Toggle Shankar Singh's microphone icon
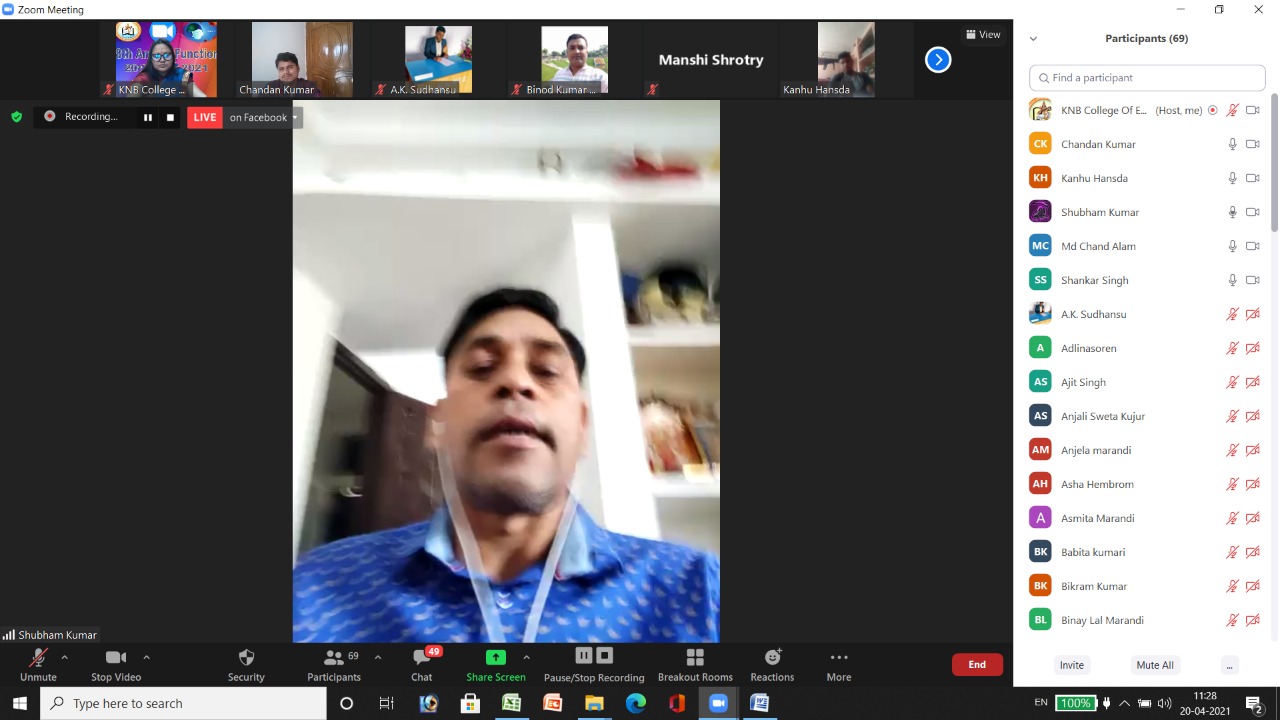Viewport: 1280px width, 720px height. [x=1233, y=280]
